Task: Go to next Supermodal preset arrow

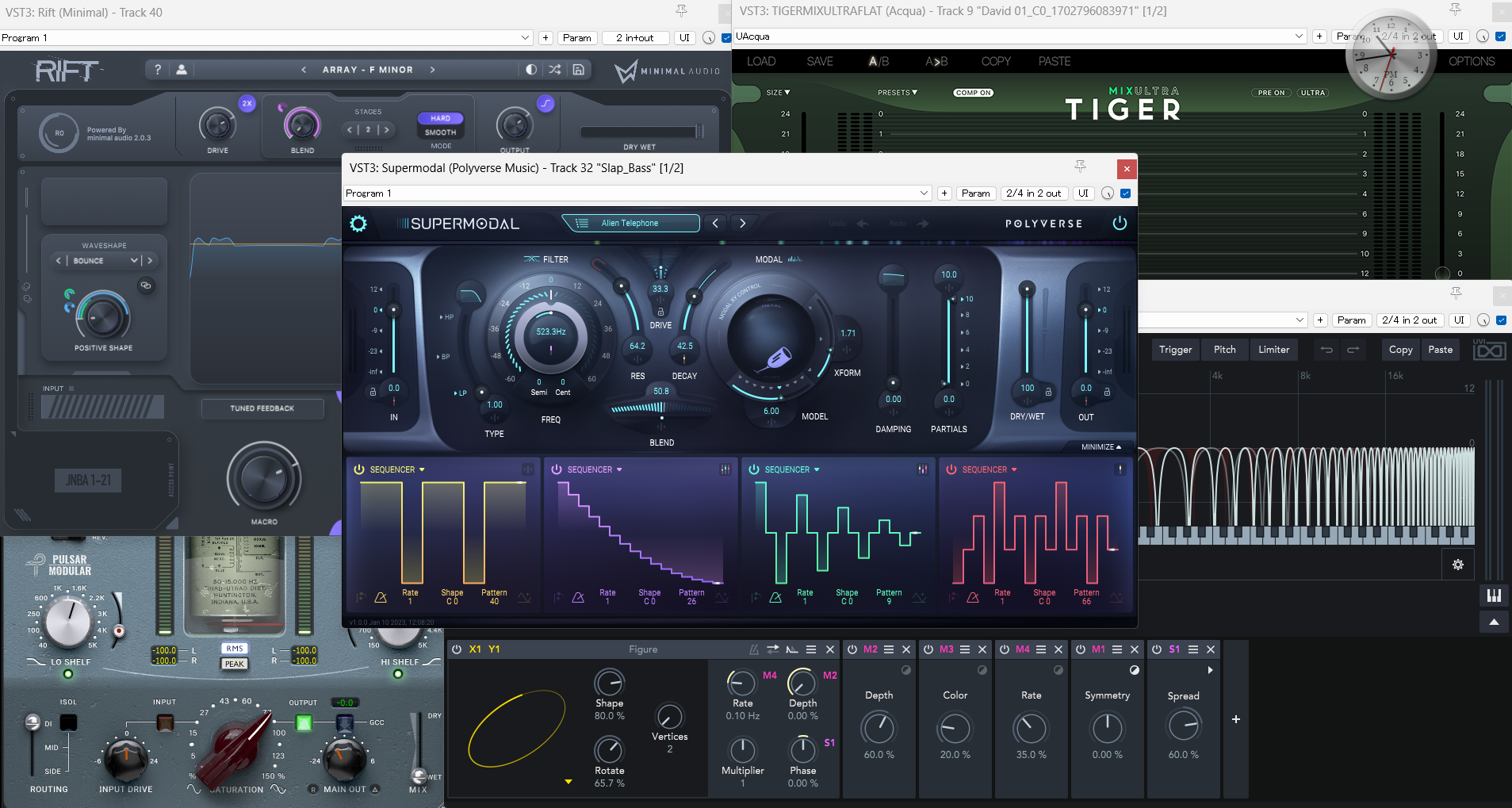Action: click(742, 224)
